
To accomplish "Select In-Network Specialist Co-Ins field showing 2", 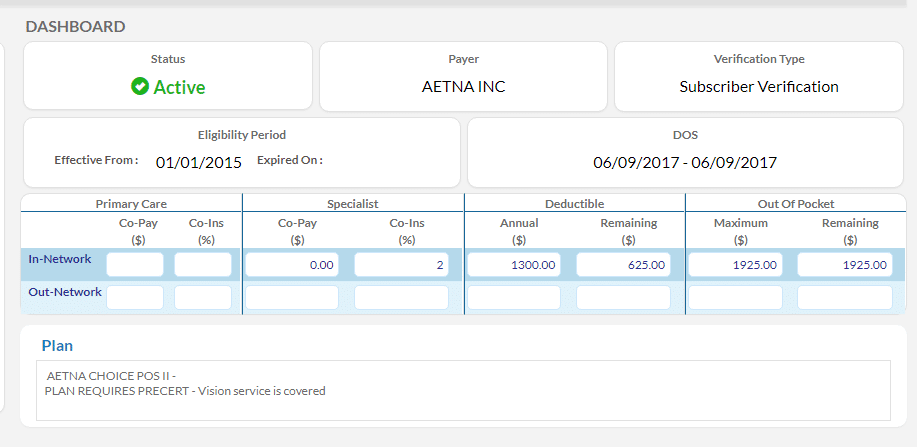I will 401,265.
